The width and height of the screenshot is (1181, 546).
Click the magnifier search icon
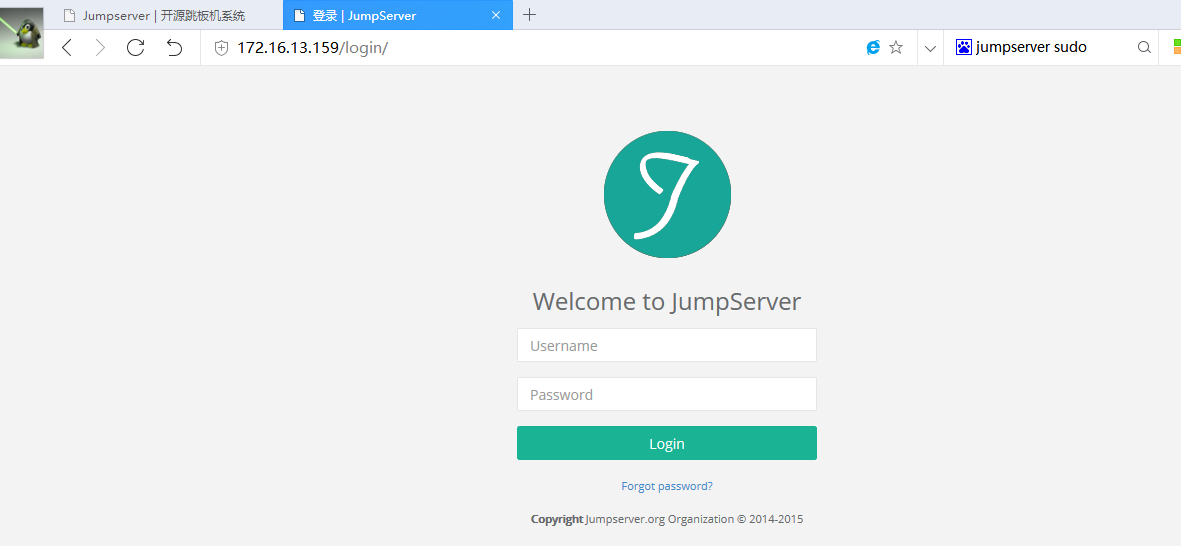[x=1143, y=47]
